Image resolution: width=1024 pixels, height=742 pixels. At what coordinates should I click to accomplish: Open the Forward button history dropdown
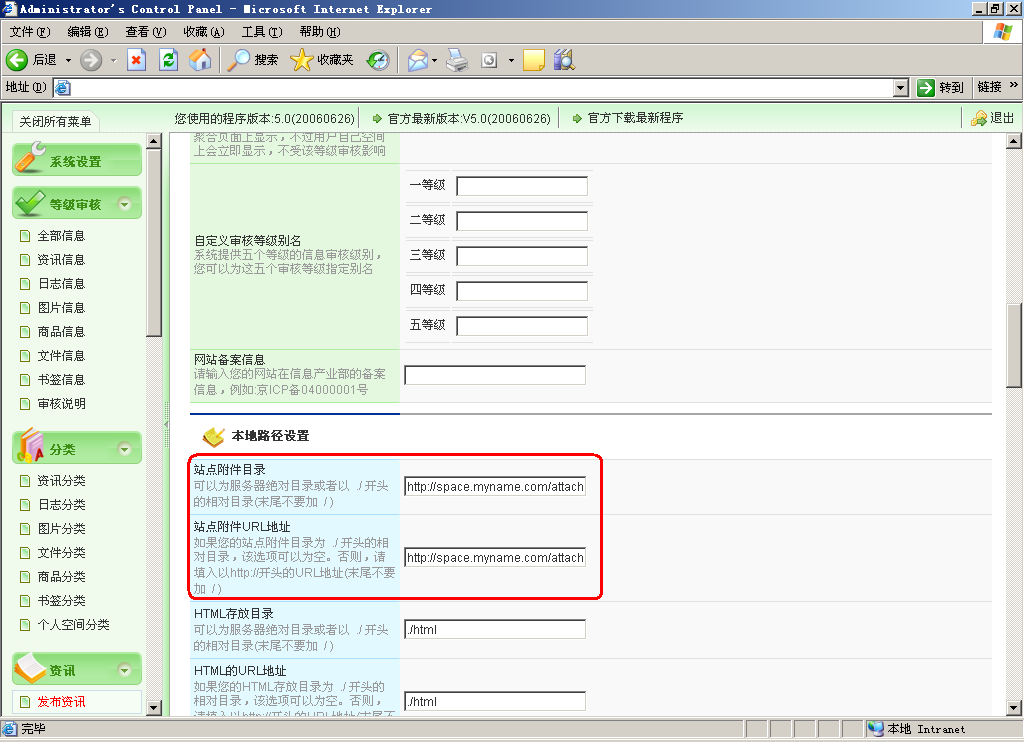pos(113,61)
